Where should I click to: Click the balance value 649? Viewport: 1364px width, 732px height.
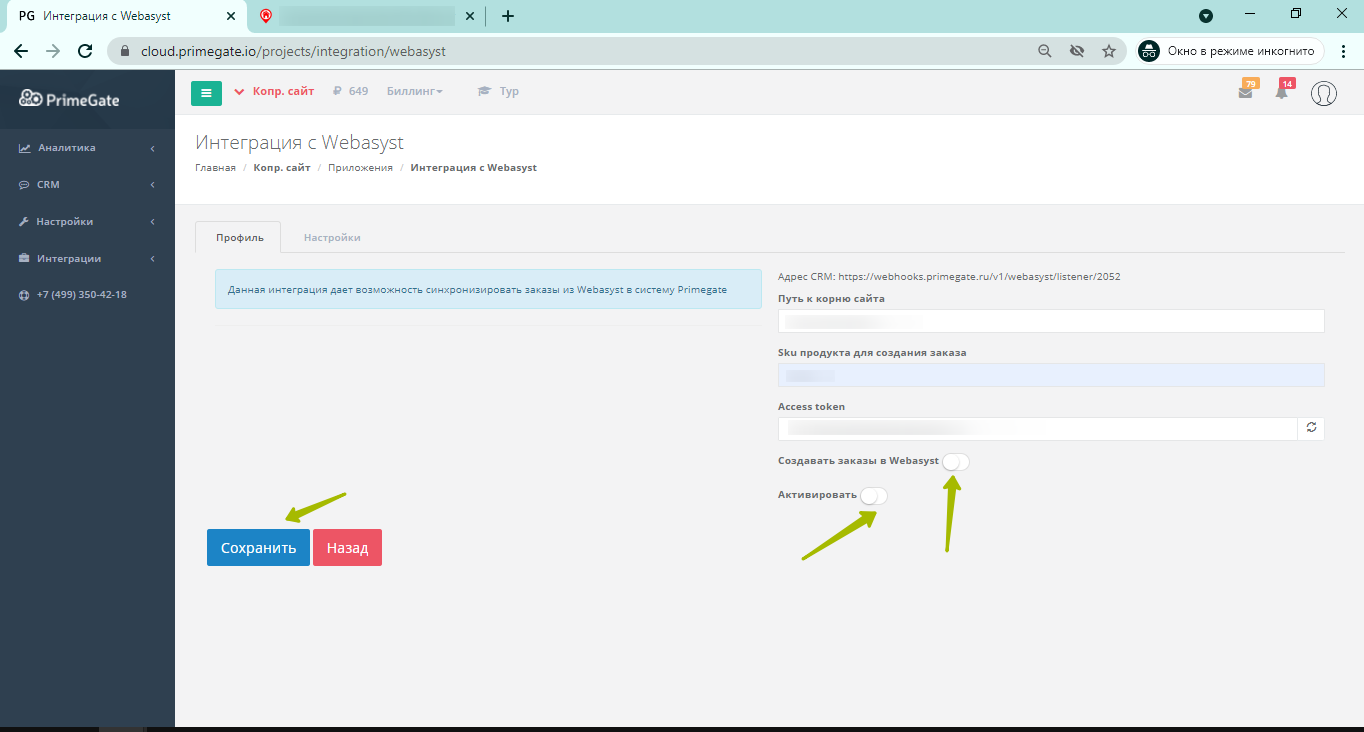click(x=358, y=92)
